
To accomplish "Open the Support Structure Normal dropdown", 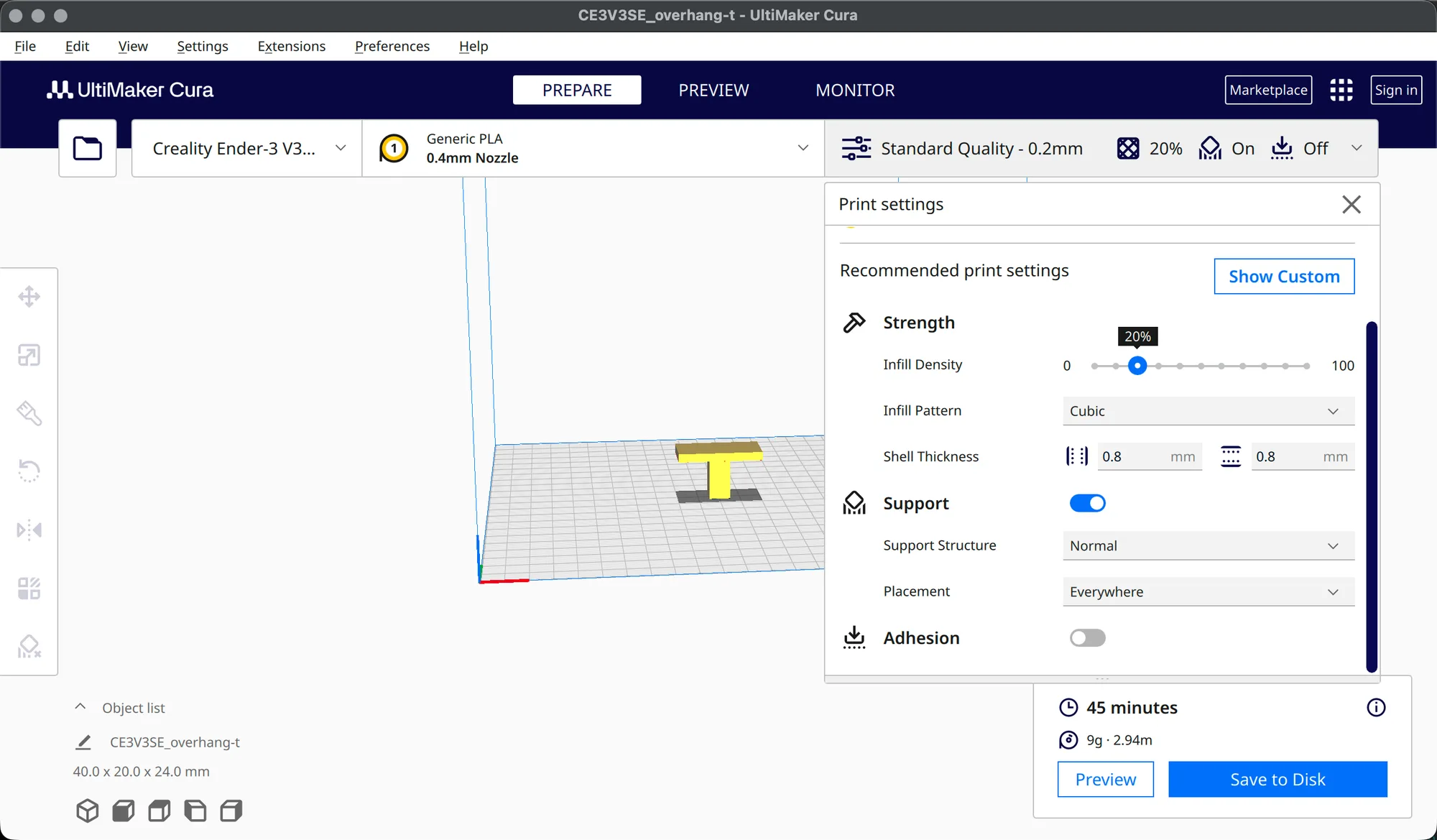I will click(1209, 545).
